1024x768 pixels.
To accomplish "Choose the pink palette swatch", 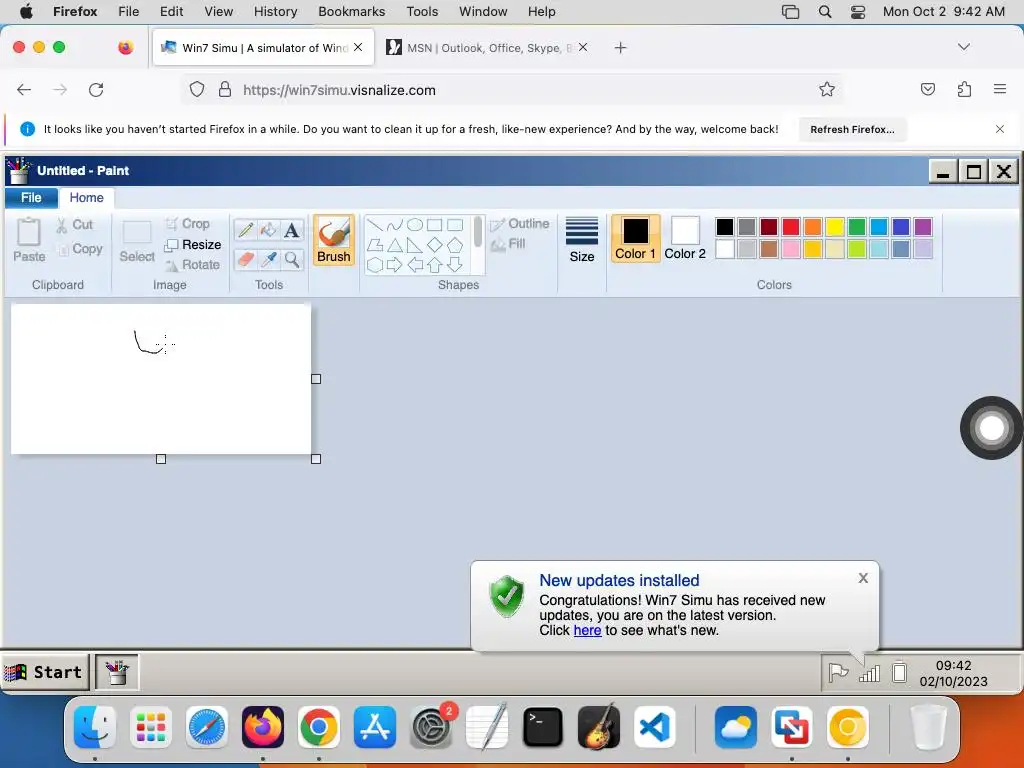I will (x=791, y=249).
